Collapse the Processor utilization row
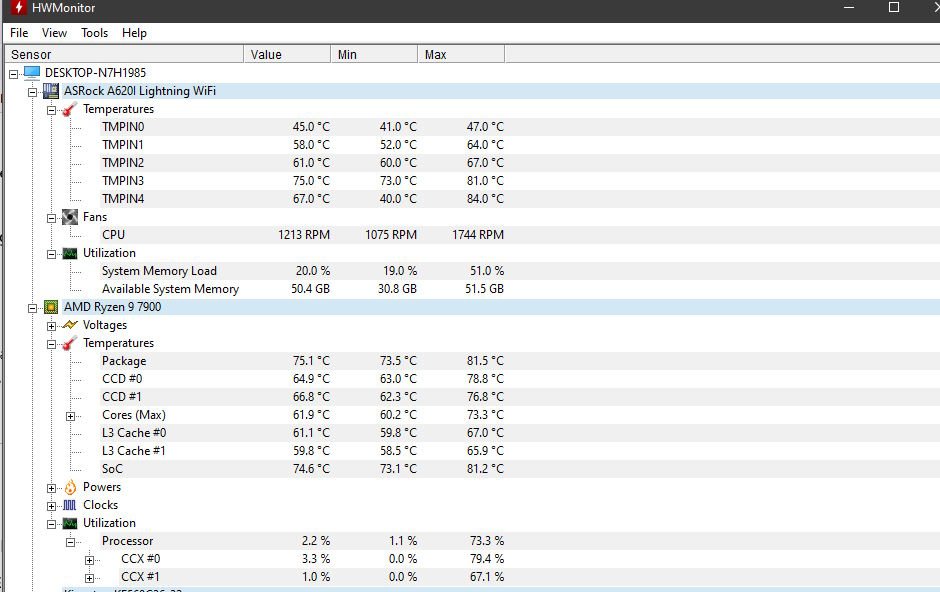This screenshot has height=592, width=940. (71, 542)
